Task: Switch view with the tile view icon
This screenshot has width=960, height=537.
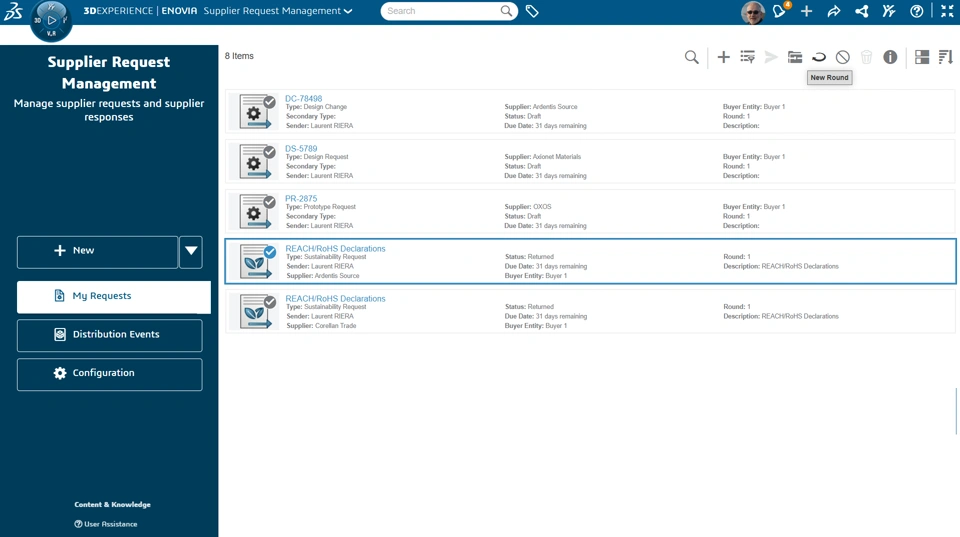Action: coord(922,57)
